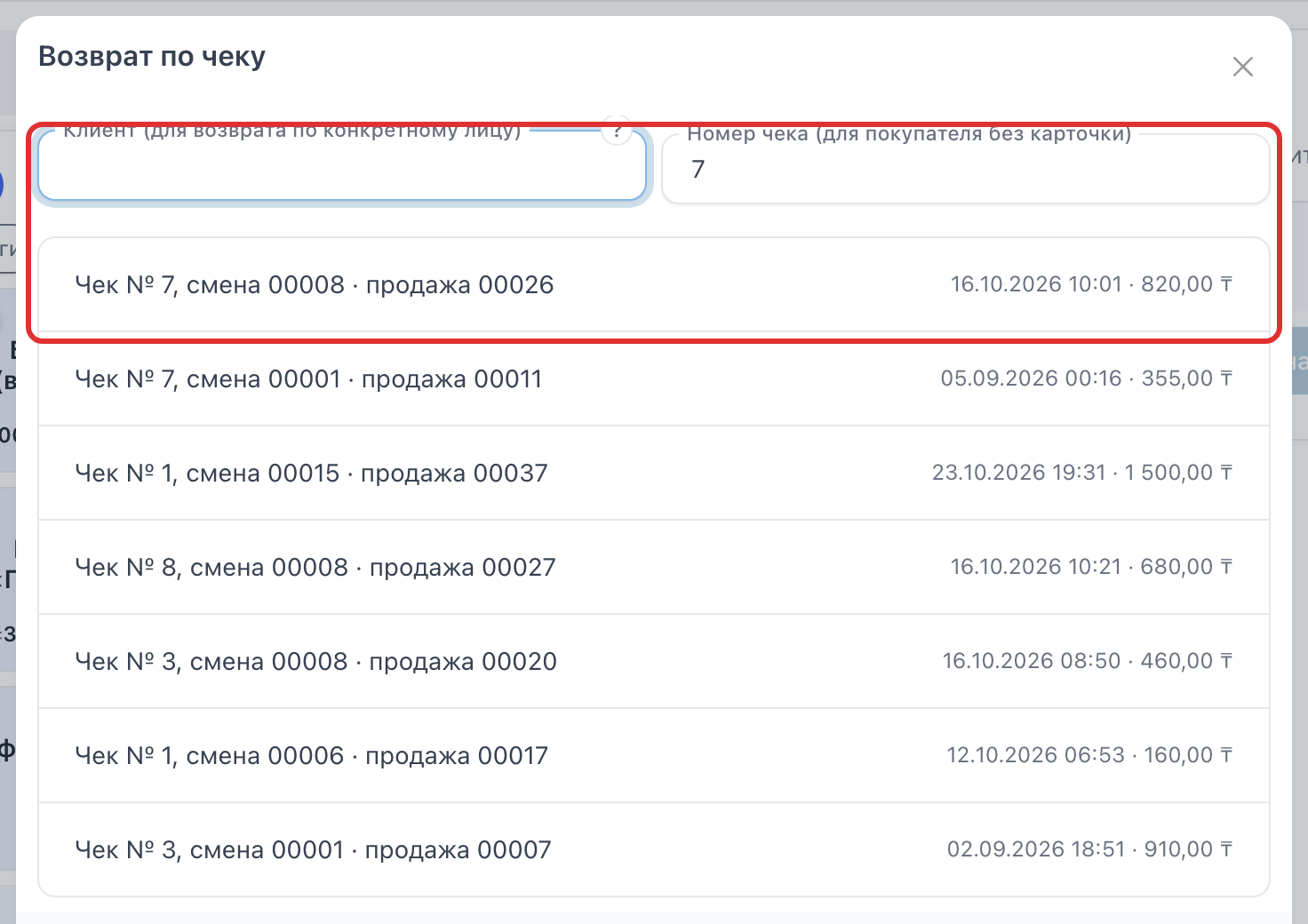Close the Возврат по чеку dialog
This screenshot has height=924, width=1308.
tap(1242, 67)
